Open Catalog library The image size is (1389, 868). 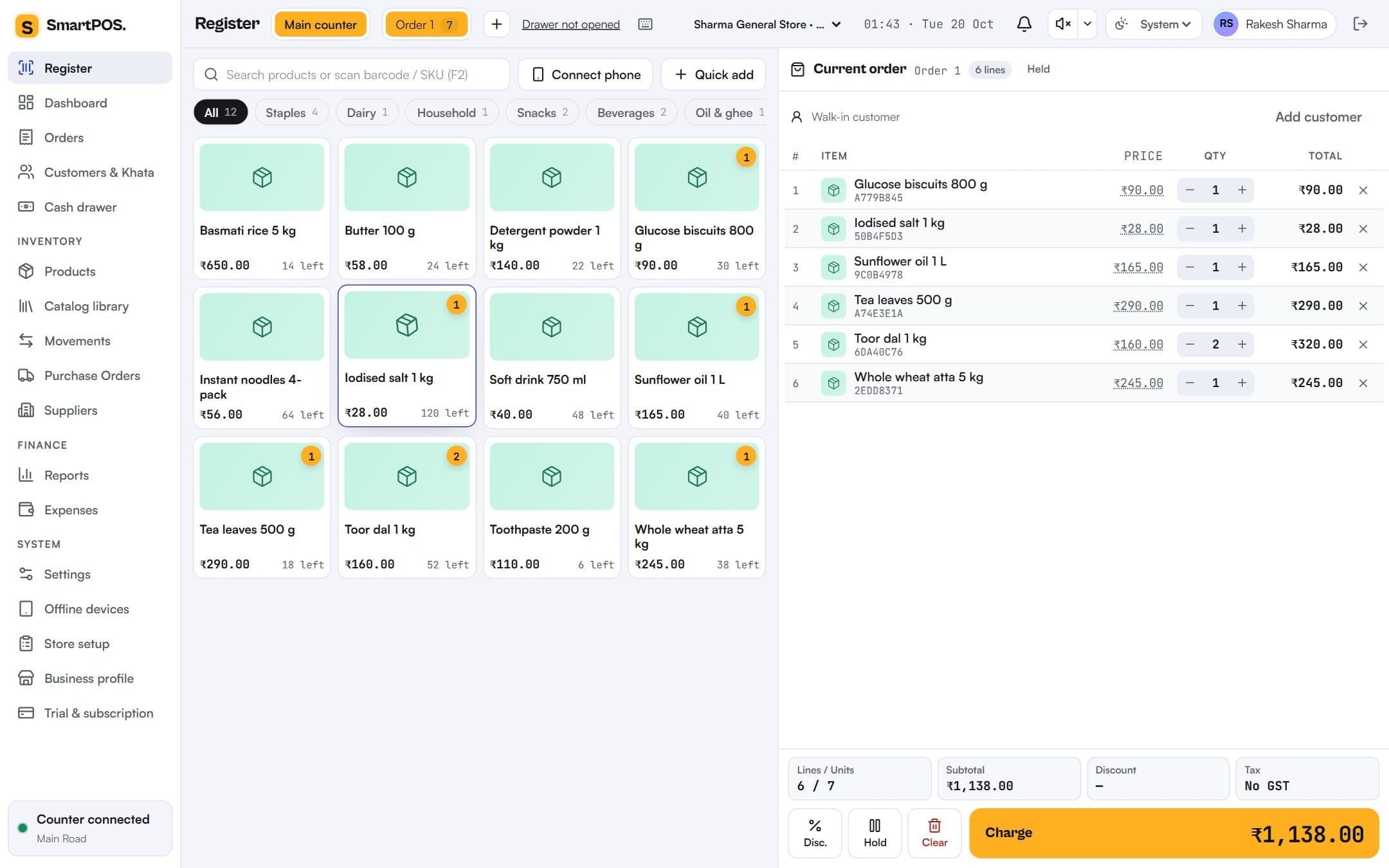pyautogui.click(x=90, y=306)
